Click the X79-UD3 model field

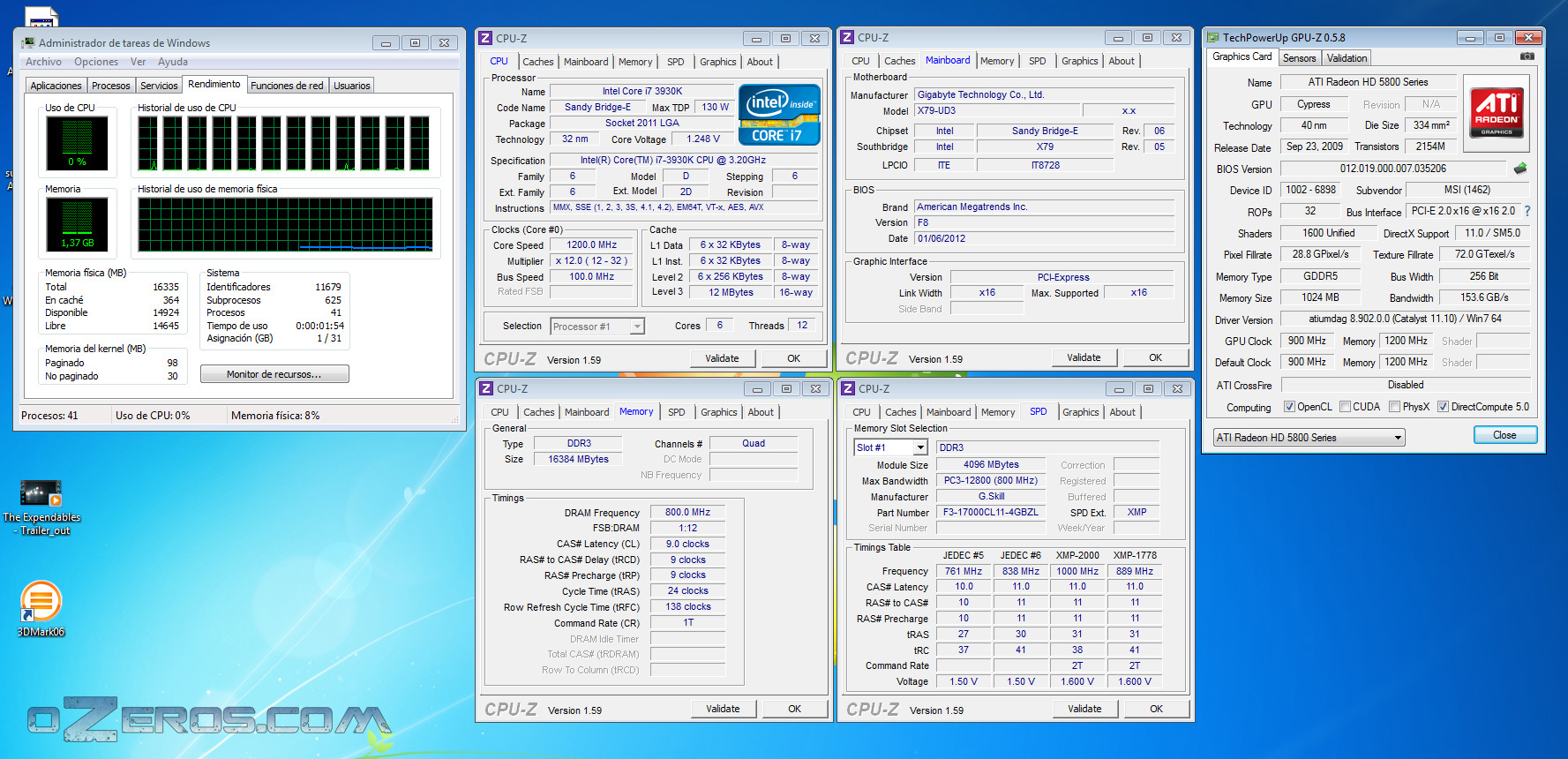pos(996,111)
